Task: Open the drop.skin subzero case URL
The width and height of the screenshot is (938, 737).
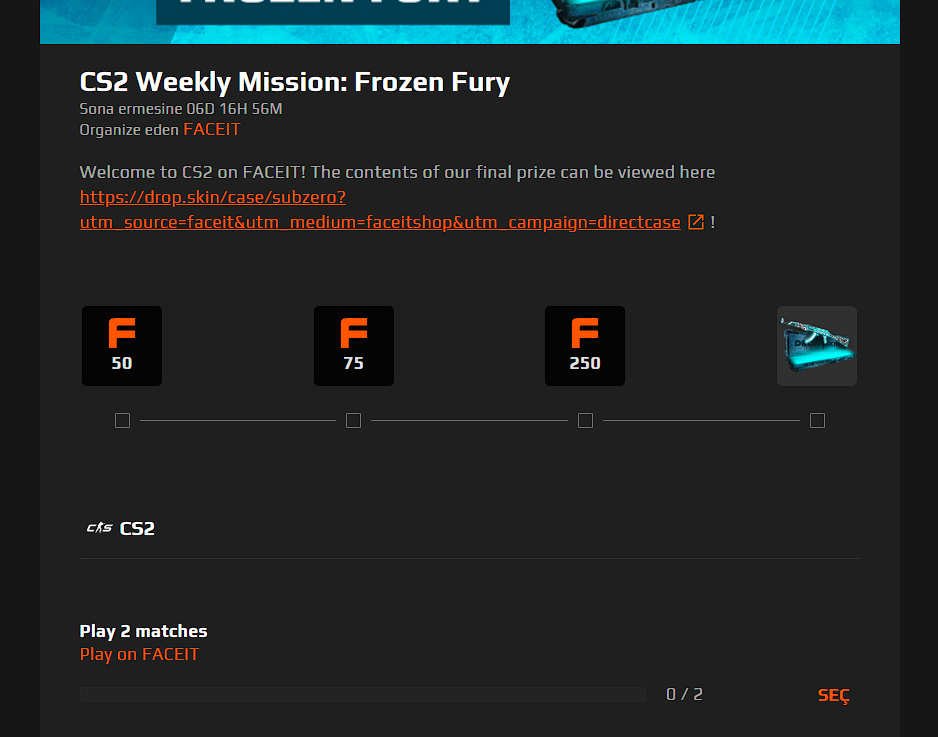Action: pyautogui.click(x=380, y=209)
